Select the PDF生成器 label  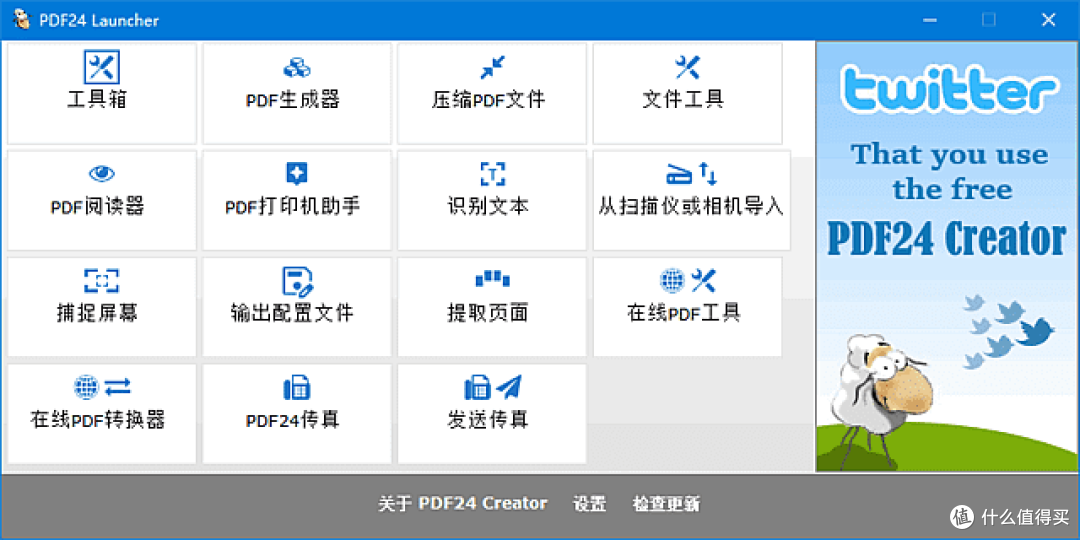(293, 101)
